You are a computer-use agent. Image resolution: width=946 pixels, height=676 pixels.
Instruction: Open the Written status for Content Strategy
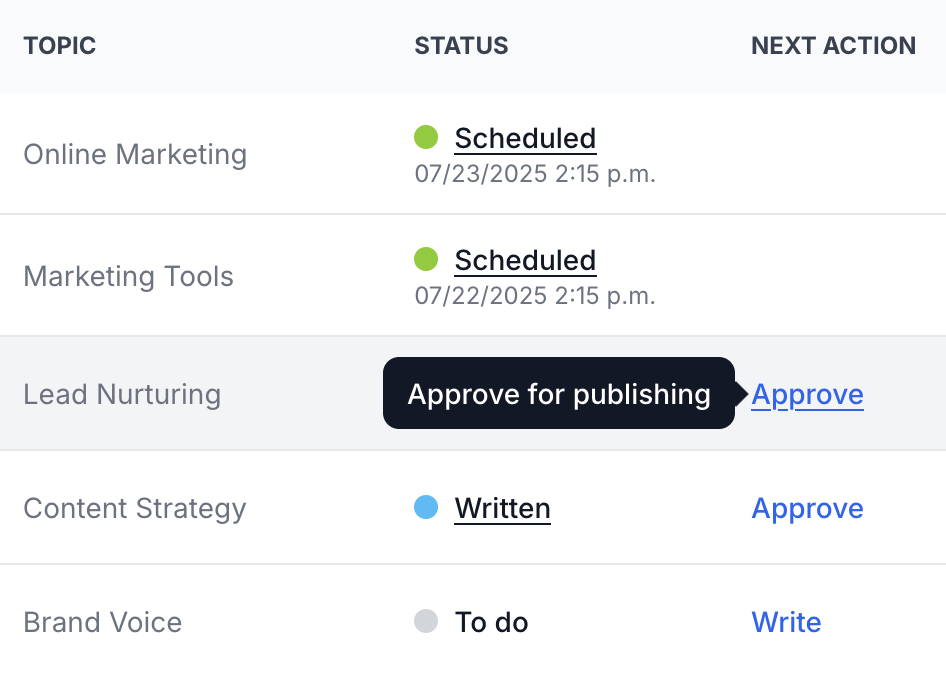pyautogui.click(x=502, y=508)
